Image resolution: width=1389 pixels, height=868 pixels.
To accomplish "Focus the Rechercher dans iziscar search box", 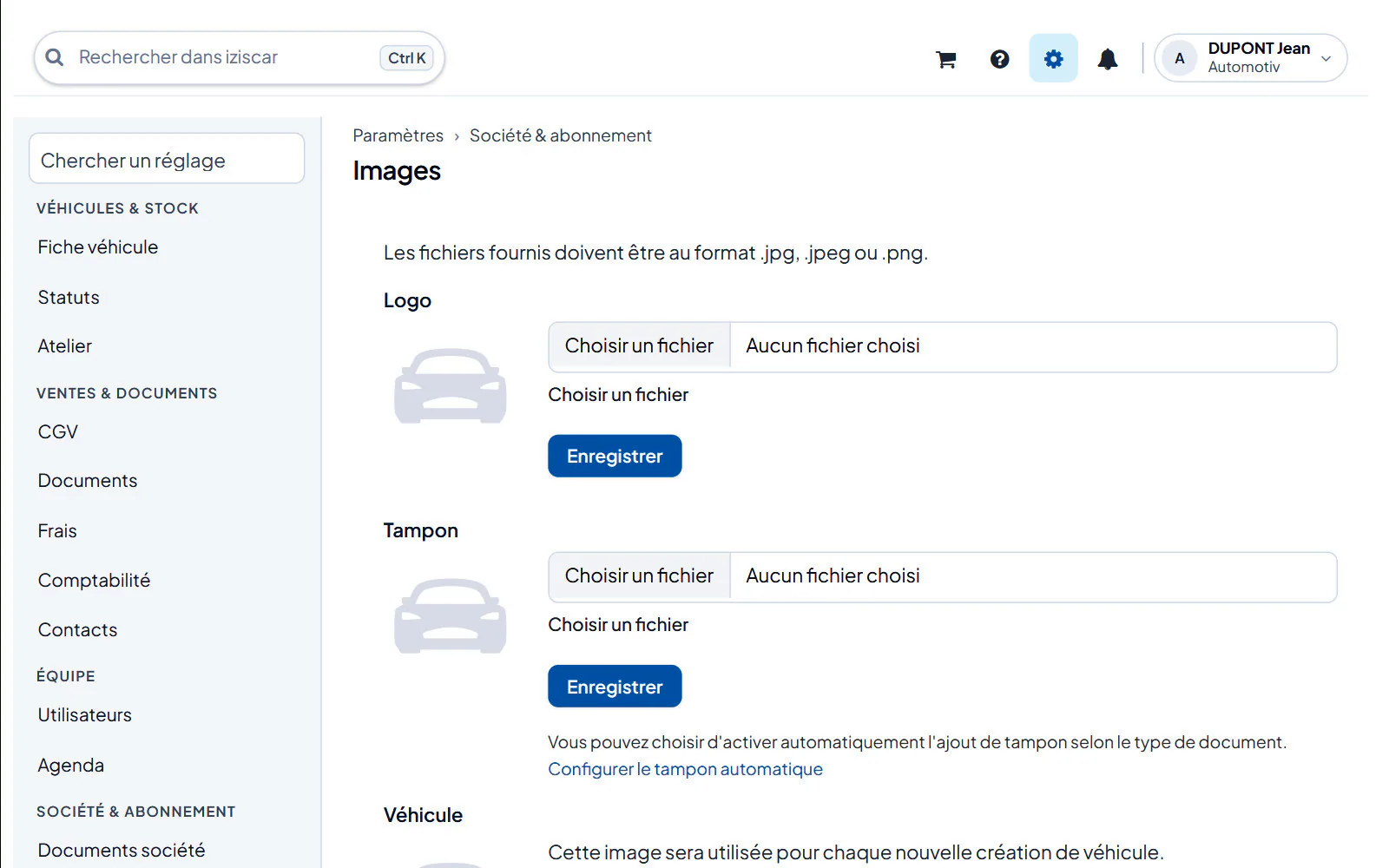I will point(240,58).
